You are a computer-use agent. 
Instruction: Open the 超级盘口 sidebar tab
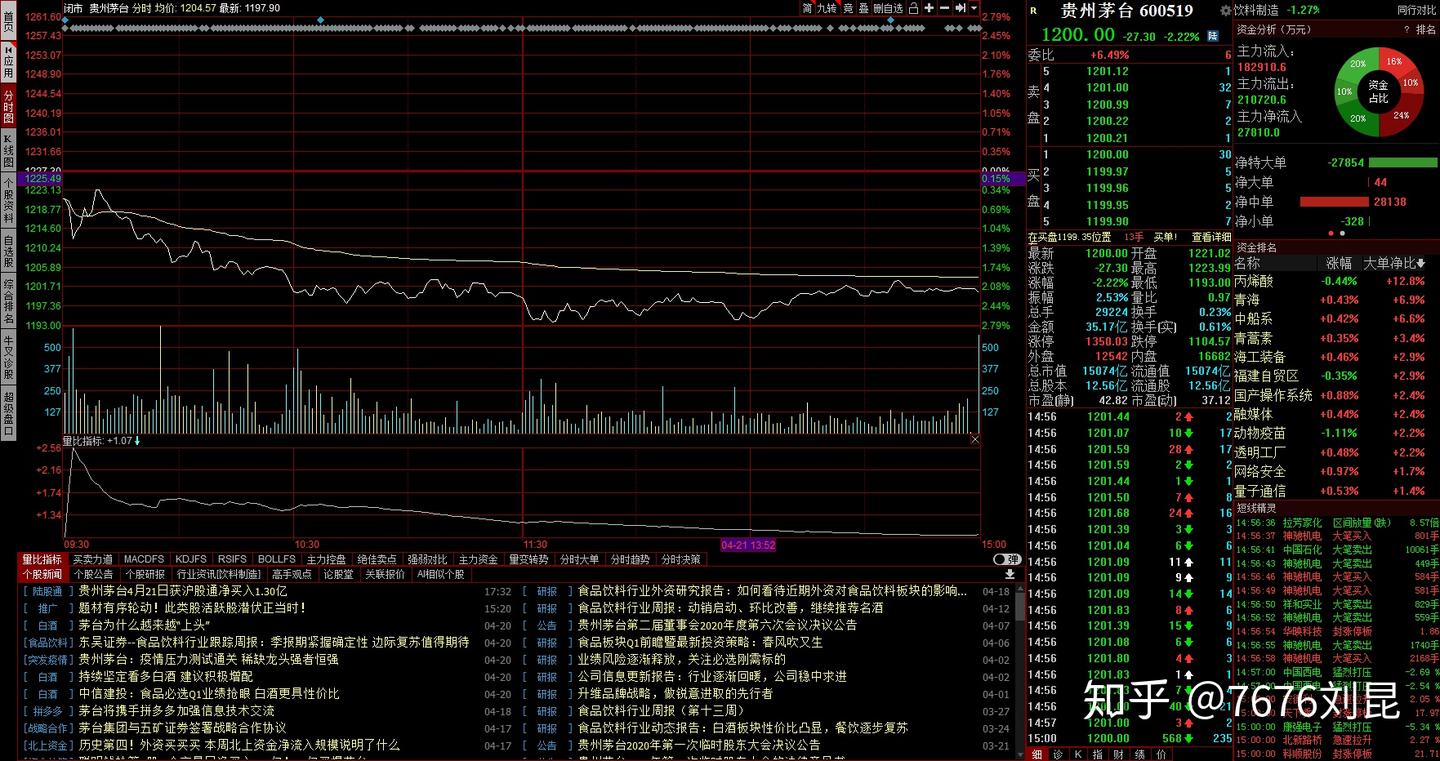coord(8,412)
